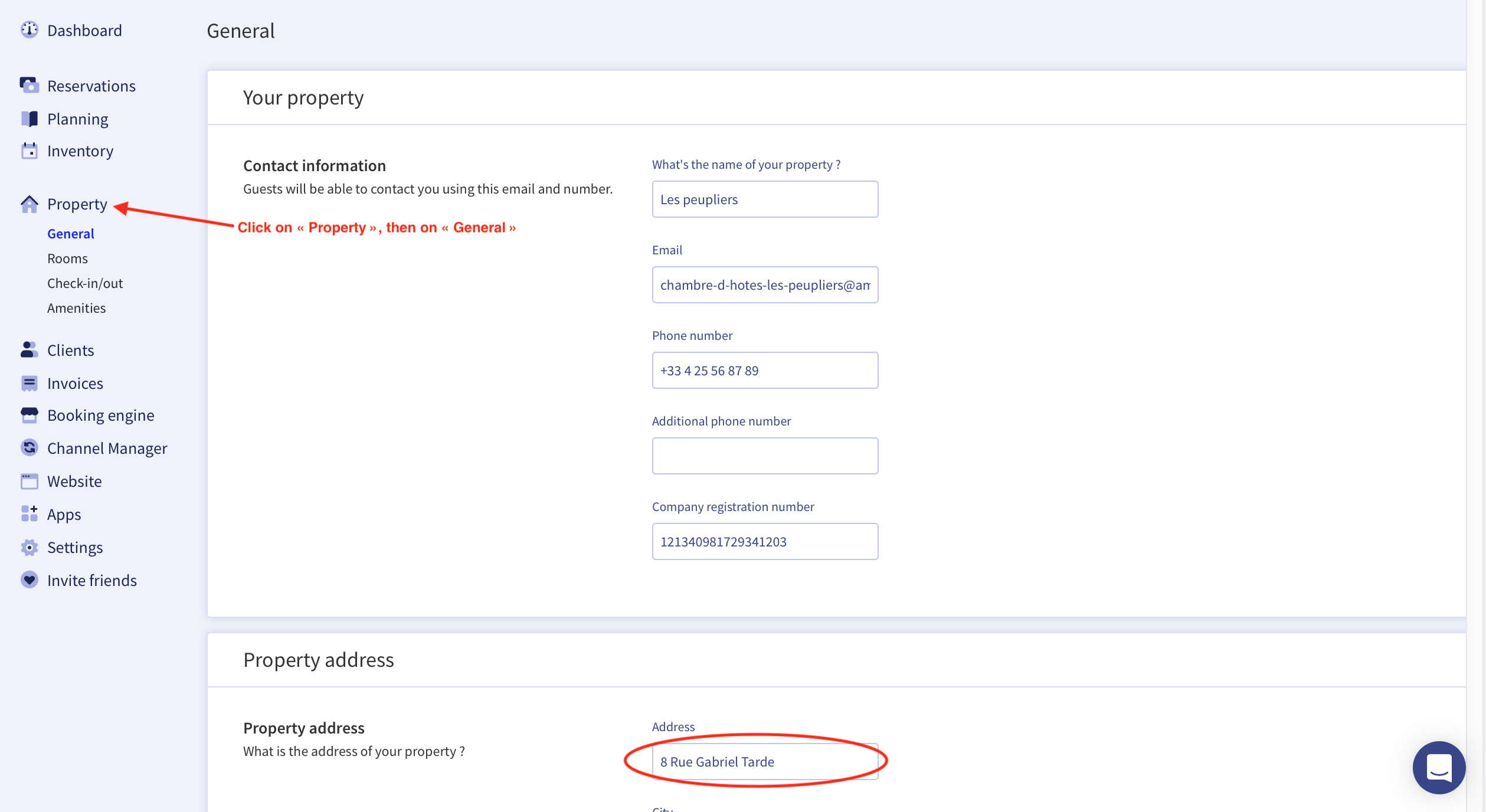Edit the Phone number field

[765, 371]
